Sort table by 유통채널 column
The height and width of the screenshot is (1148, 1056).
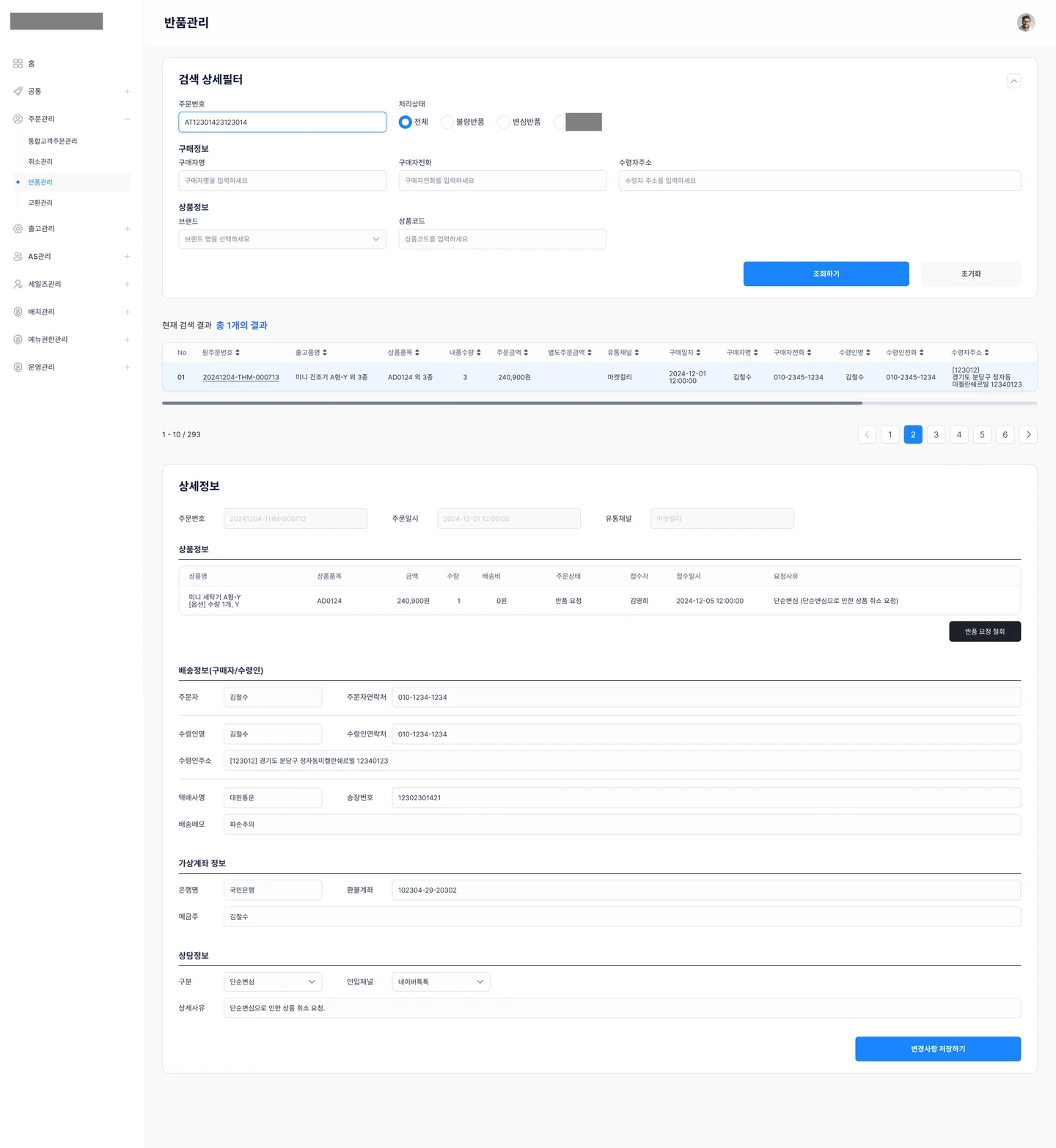637,353
